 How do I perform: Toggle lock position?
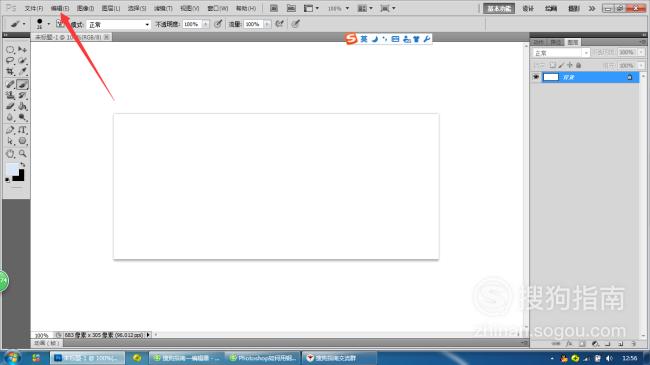point(570,65)
